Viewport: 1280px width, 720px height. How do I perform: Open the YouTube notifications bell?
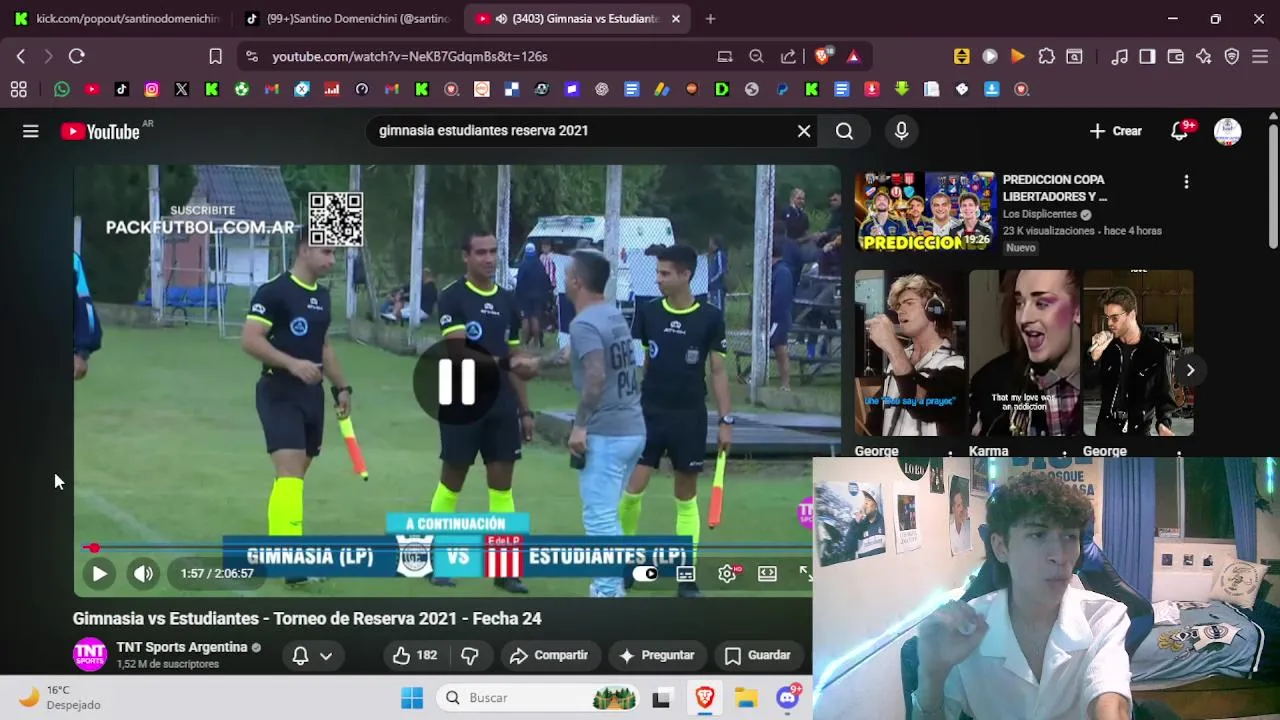click(1180, 131)
